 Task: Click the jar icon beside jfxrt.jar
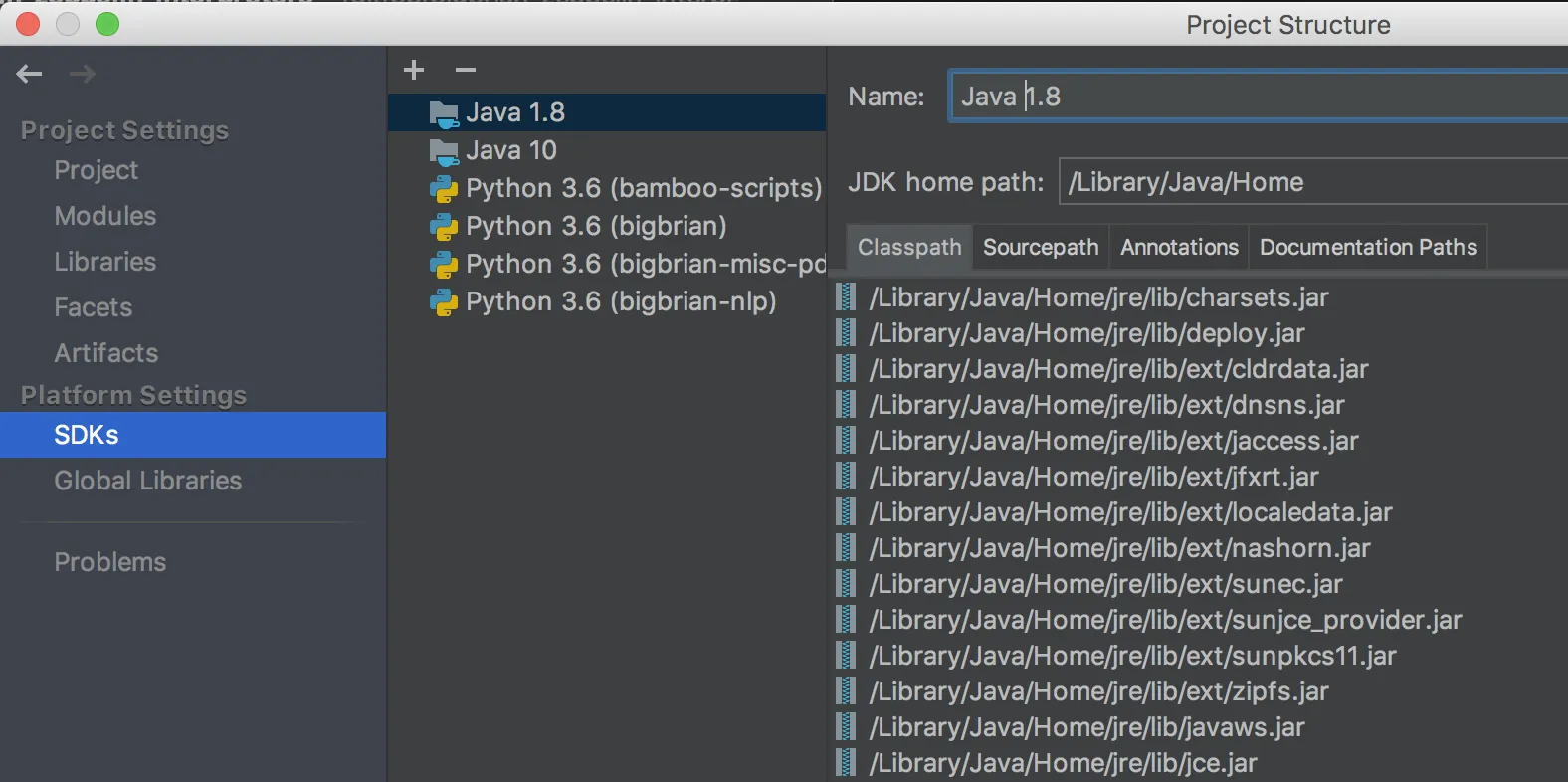point(846,476)
